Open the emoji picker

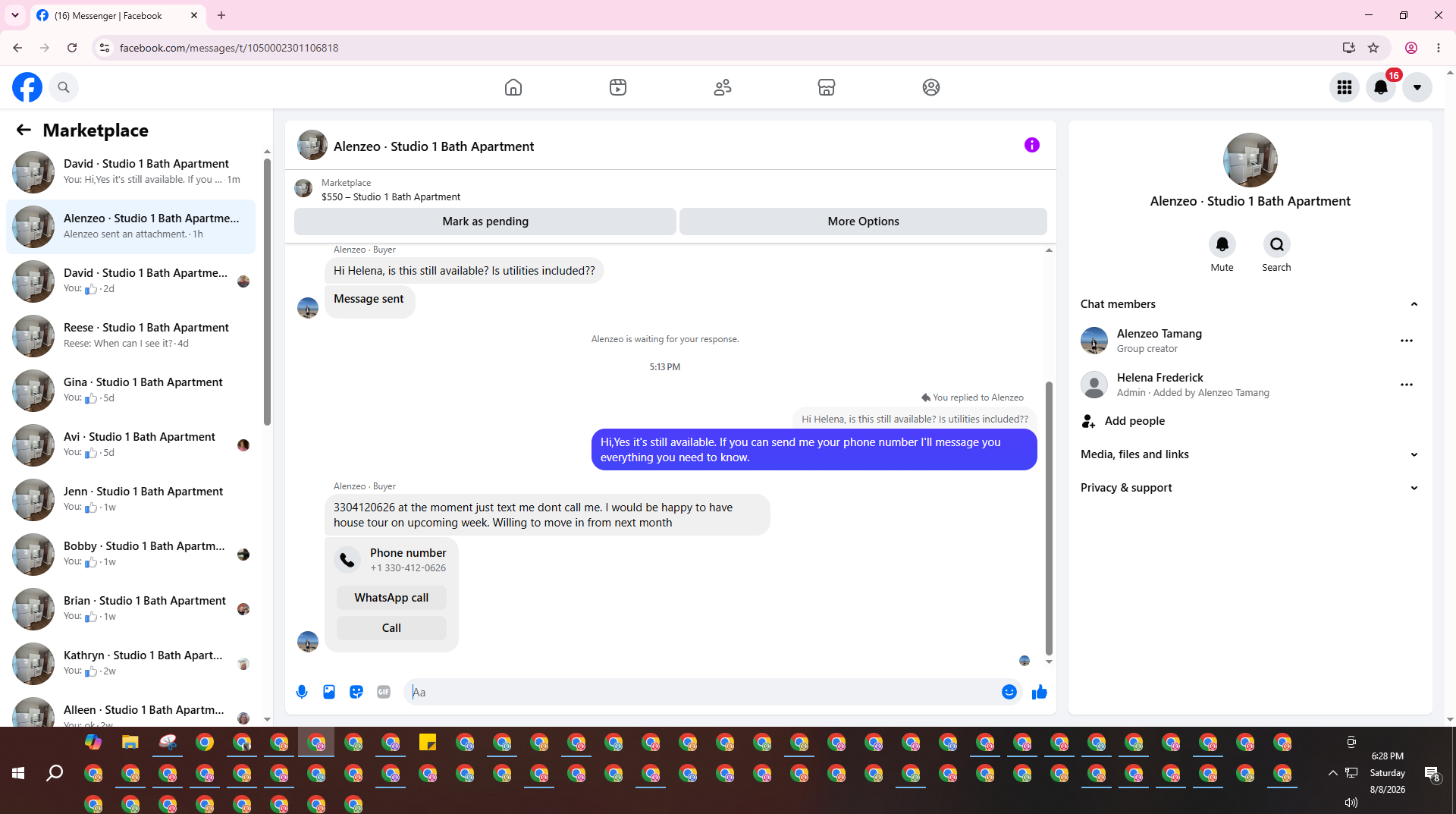click(1009, 692)
